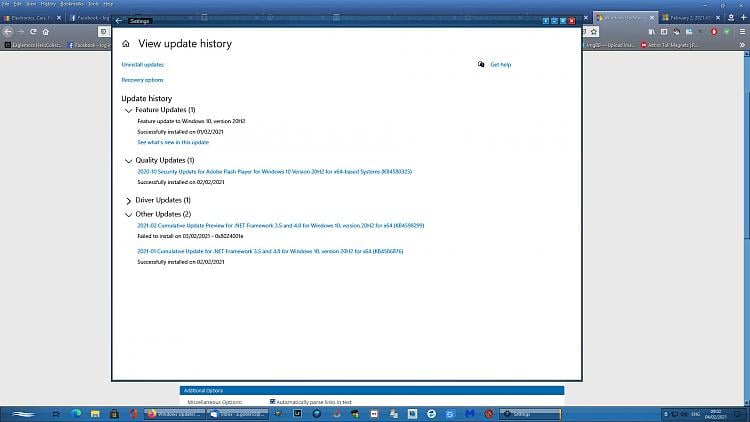Click the taskbar clock and date
Viewport: 750px width, 422px height.
pos(716,414)
